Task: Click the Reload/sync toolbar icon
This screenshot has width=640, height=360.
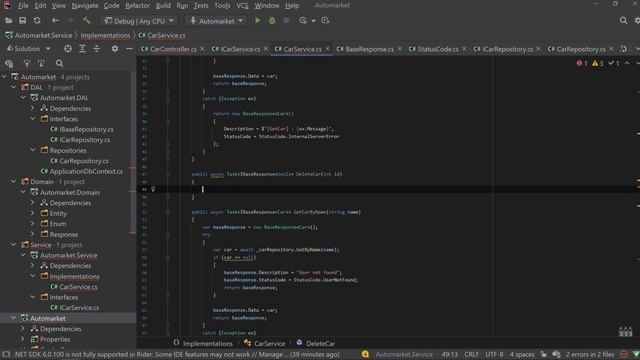Action: pos(37,20)
